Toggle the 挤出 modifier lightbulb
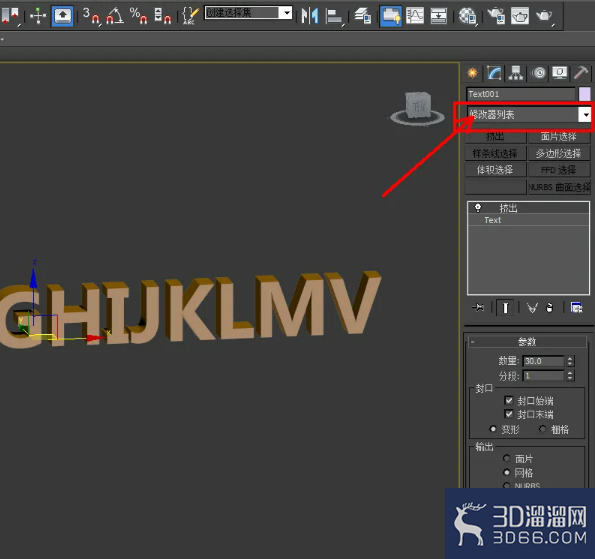Screen dimensions: 595x559 click(x=478, y=208)
